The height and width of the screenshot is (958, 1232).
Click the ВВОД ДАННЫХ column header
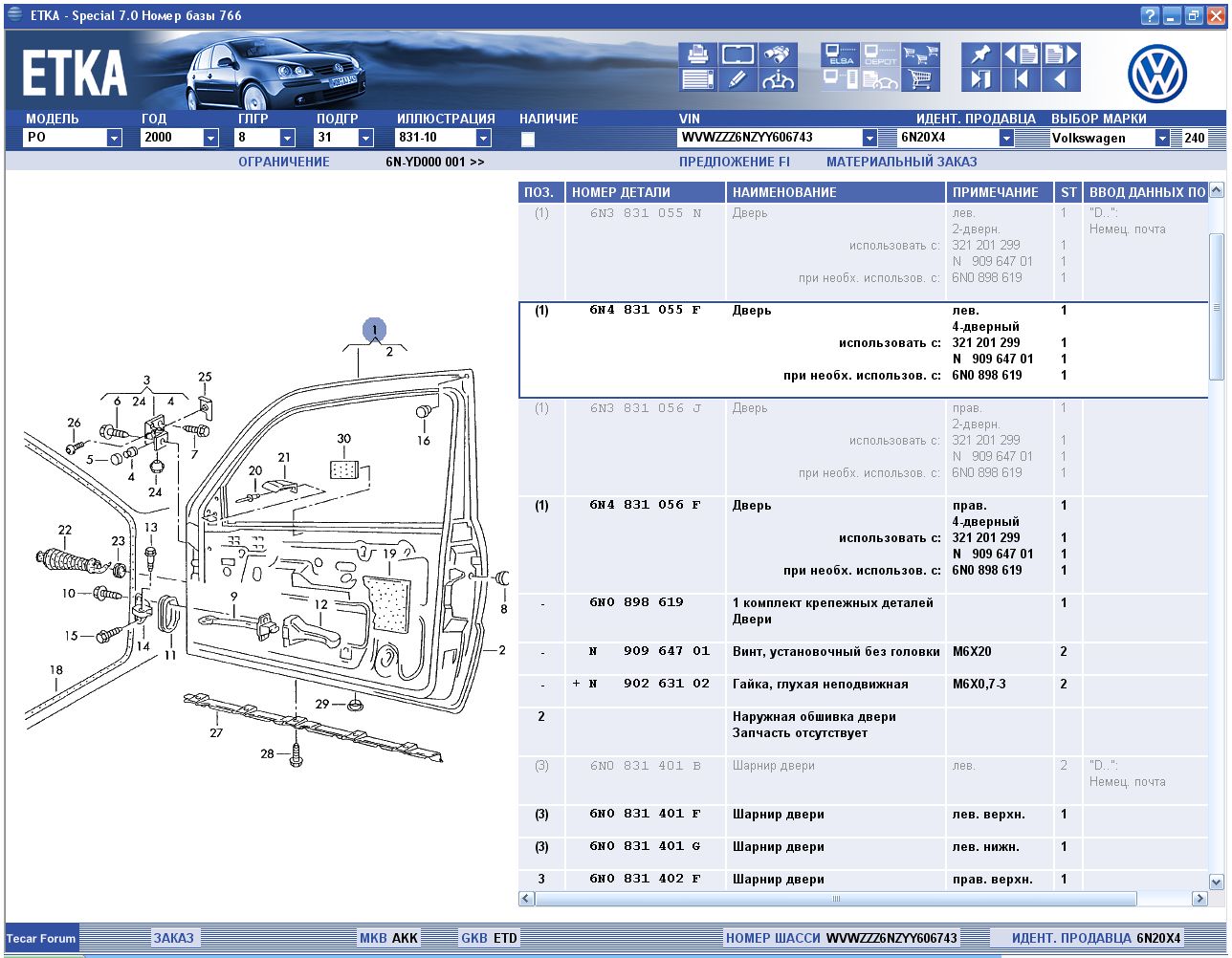click(1146, 192)
